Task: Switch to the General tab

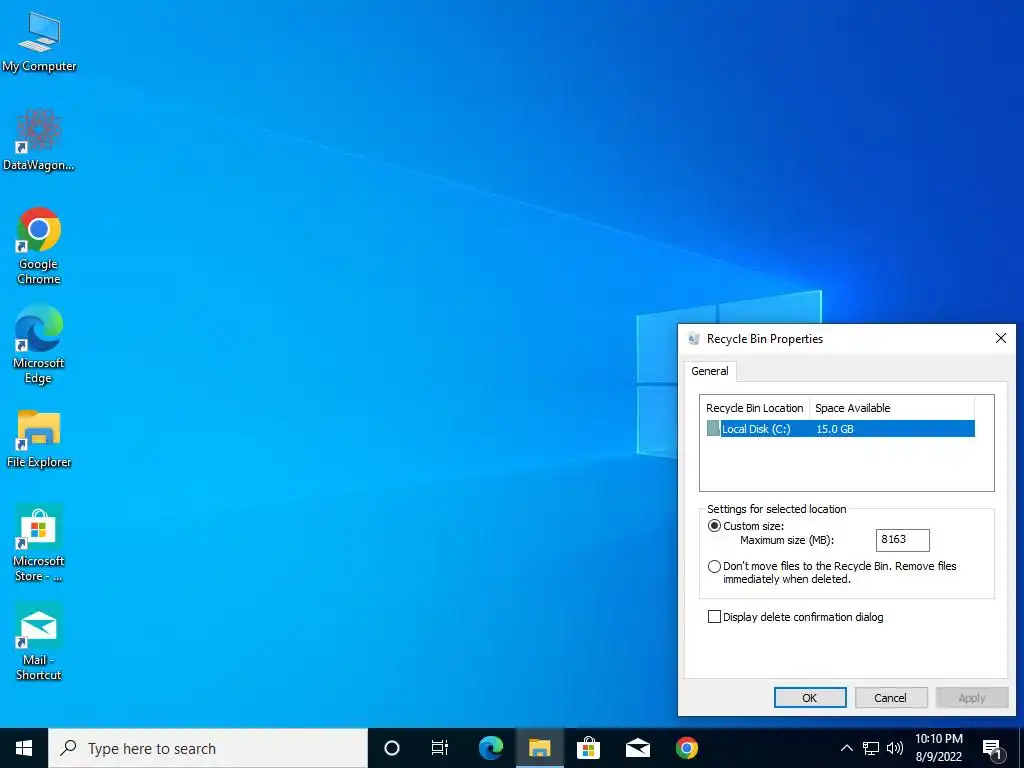Action: point(710,371)
